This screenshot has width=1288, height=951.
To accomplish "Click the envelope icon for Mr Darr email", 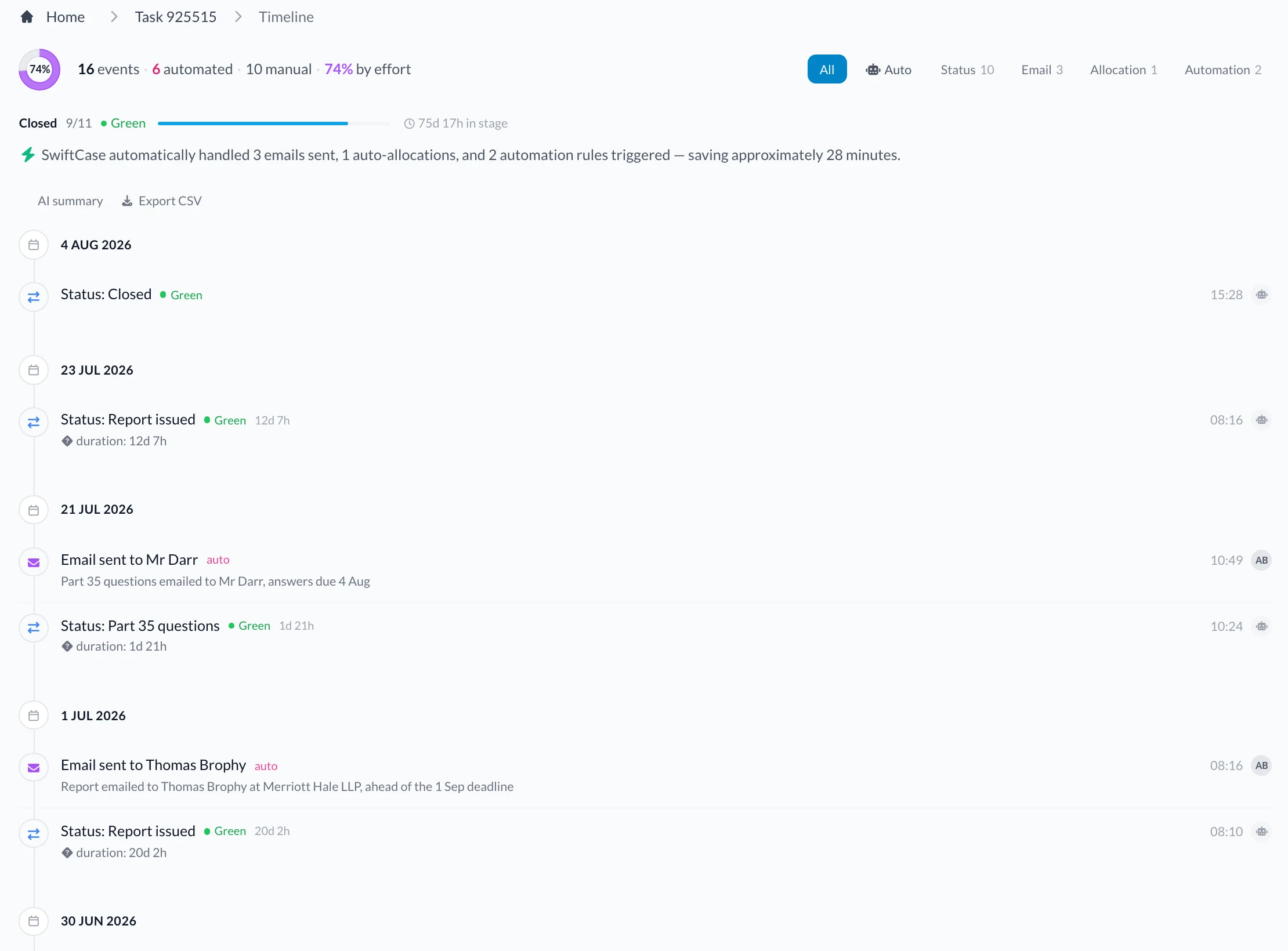I will pos(34,562).
